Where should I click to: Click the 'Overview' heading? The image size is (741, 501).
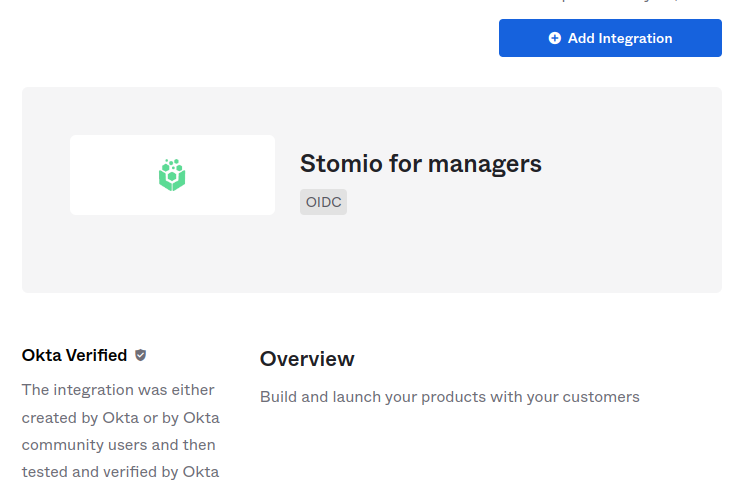(307, 359)
